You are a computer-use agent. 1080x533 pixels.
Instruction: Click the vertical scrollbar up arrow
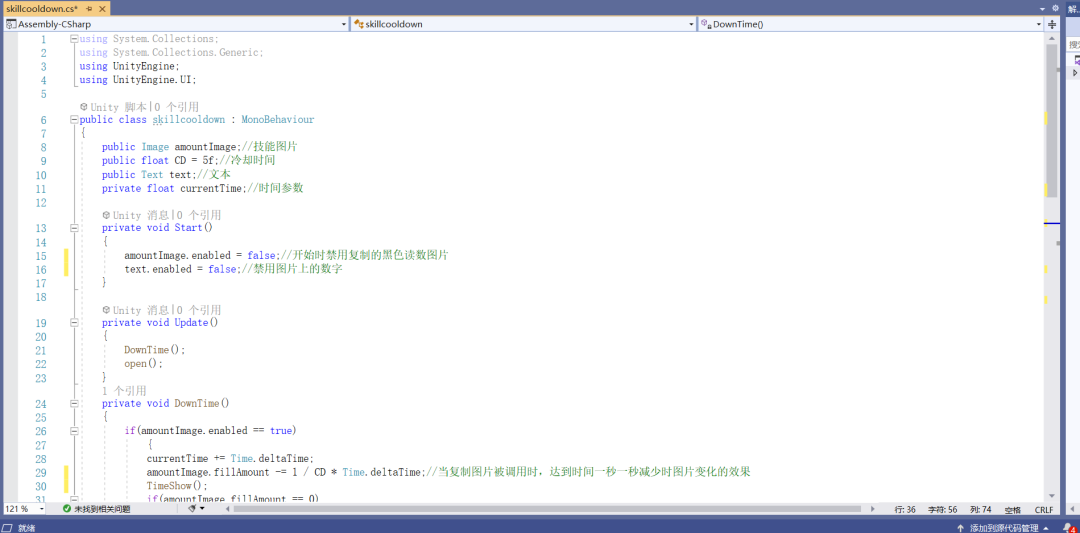(x=1052, y=39)
